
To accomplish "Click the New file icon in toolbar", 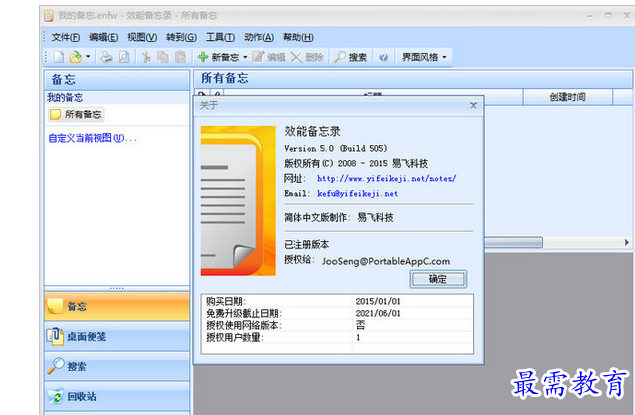I will pos(59,57).
